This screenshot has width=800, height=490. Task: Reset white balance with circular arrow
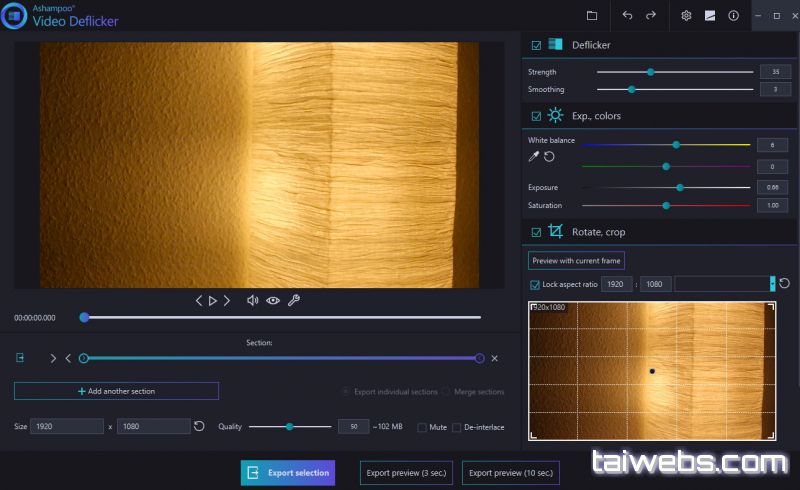[549, 157]
